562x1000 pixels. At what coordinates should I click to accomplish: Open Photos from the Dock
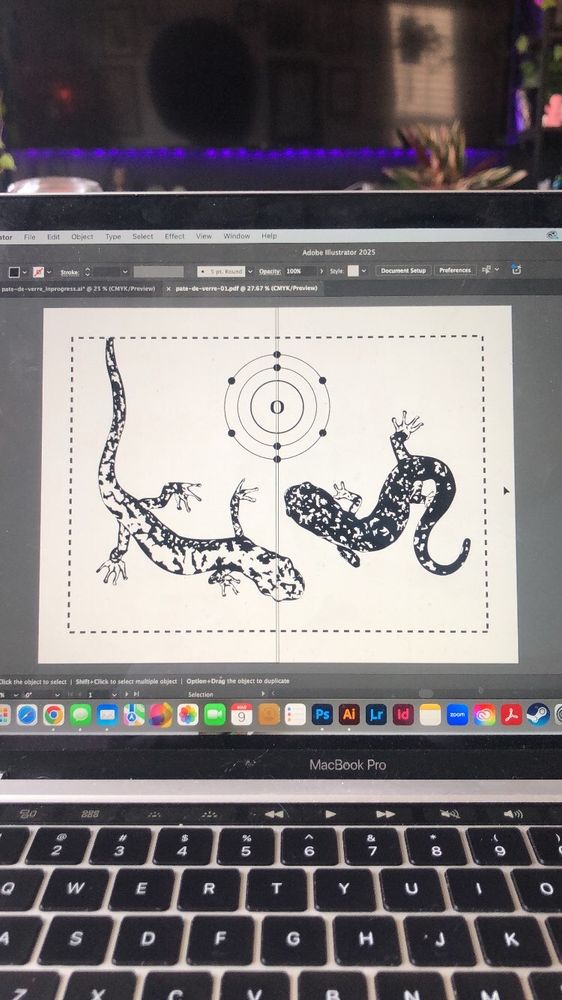coord(188,715)
